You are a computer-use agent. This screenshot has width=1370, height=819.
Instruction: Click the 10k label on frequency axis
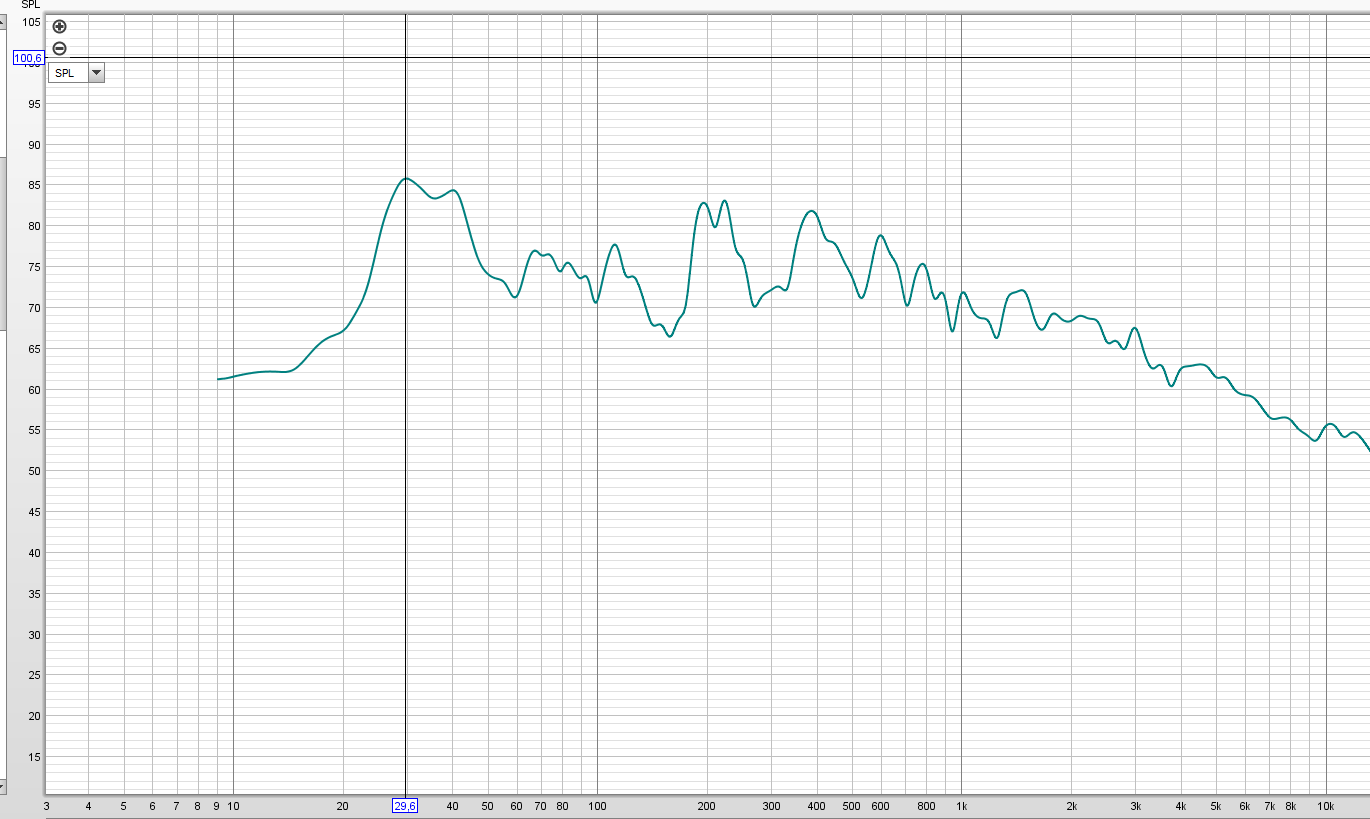click(x=1325, y=806)
